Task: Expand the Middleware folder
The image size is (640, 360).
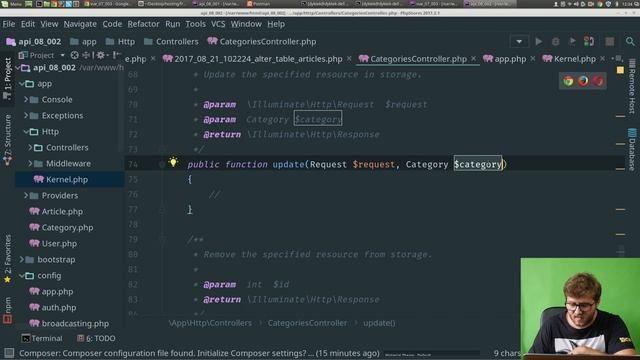Action: tap(30, 163)
